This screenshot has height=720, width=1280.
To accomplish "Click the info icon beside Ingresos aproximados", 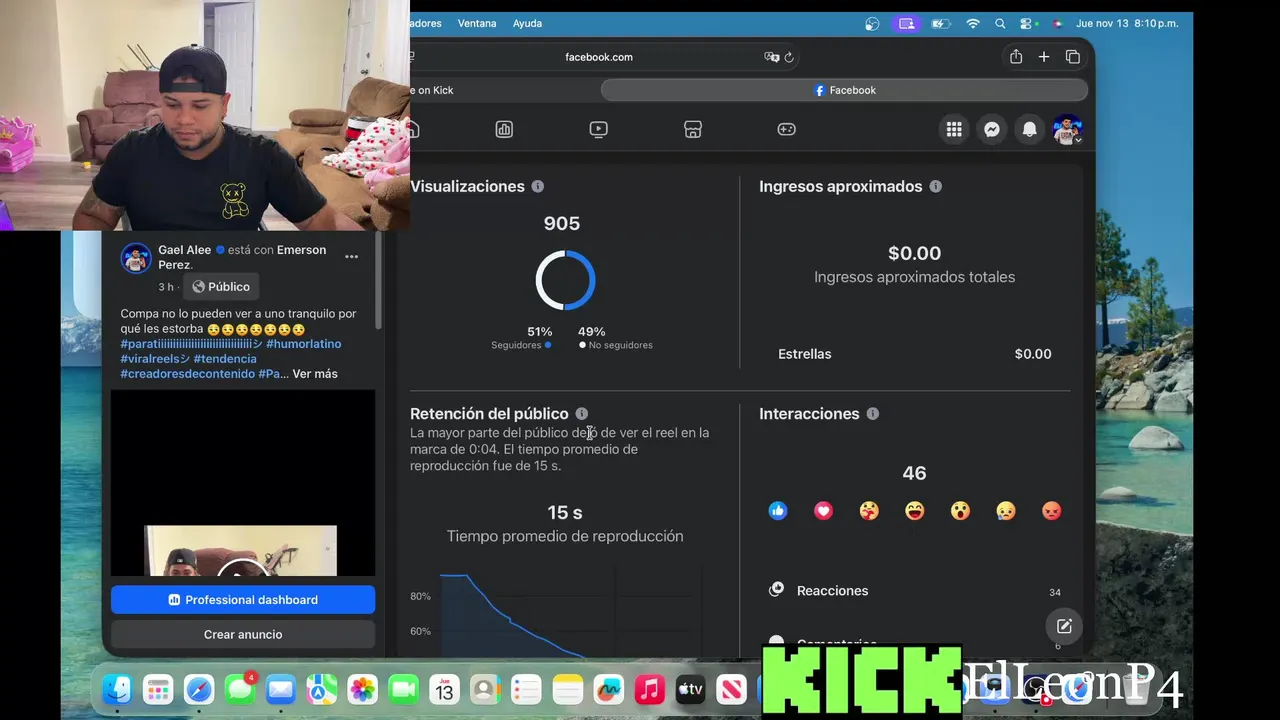I will point(936,186).
